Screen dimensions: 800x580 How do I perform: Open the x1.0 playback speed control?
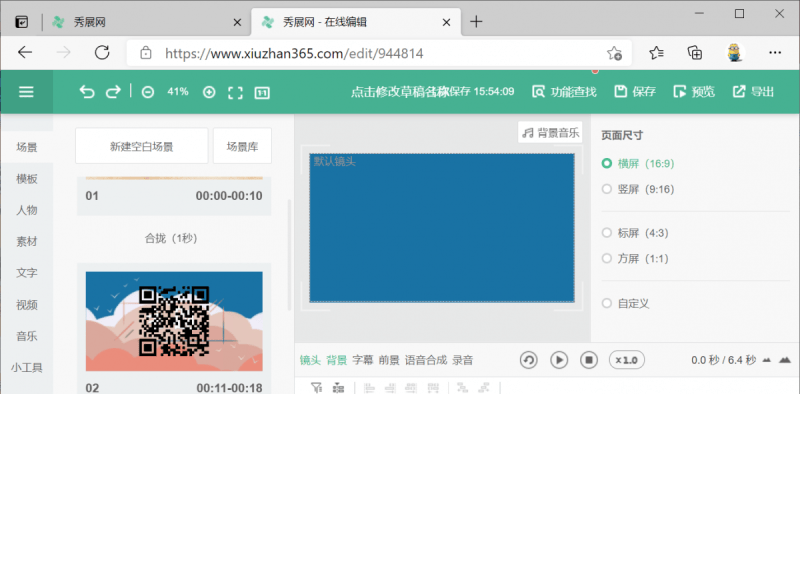point(627,360)
